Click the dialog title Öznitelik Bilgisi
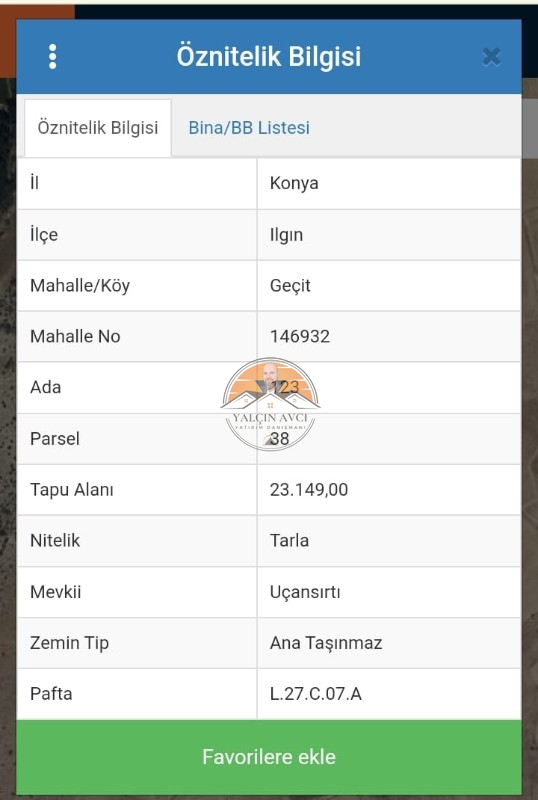This screenshot has width=538, height=800. pos(269,57)
